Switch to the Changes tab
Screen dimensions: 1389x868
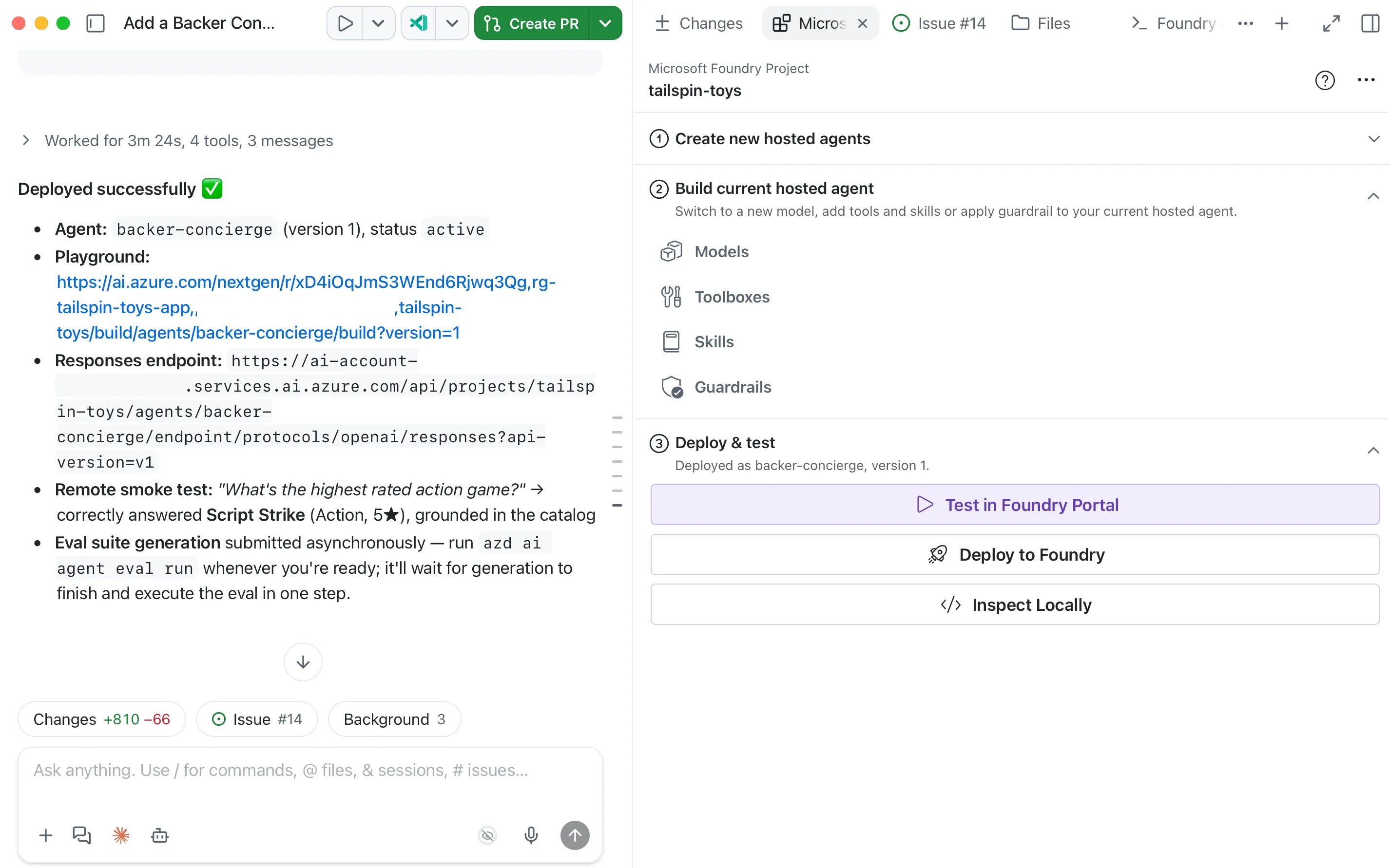pyautogui.click(x=698, y=23)
